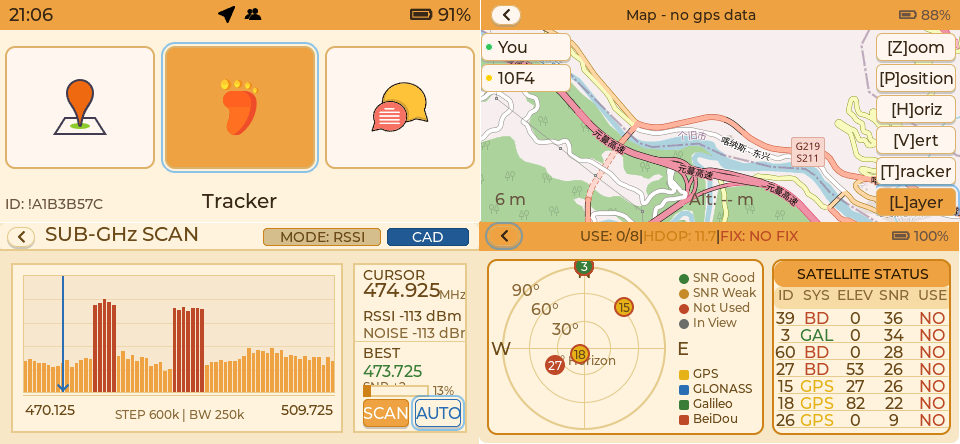This screenshot has width=960, height=444.
Task: Click the navigation arrow status icon
Action: point(226,14)
